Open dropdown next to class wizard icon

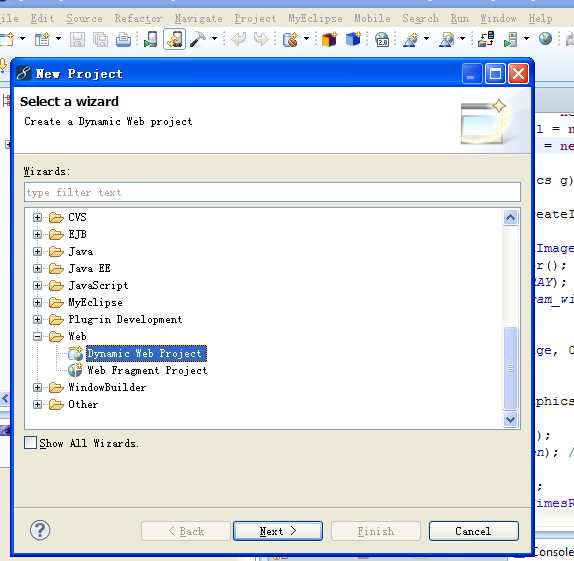[426, 38]
